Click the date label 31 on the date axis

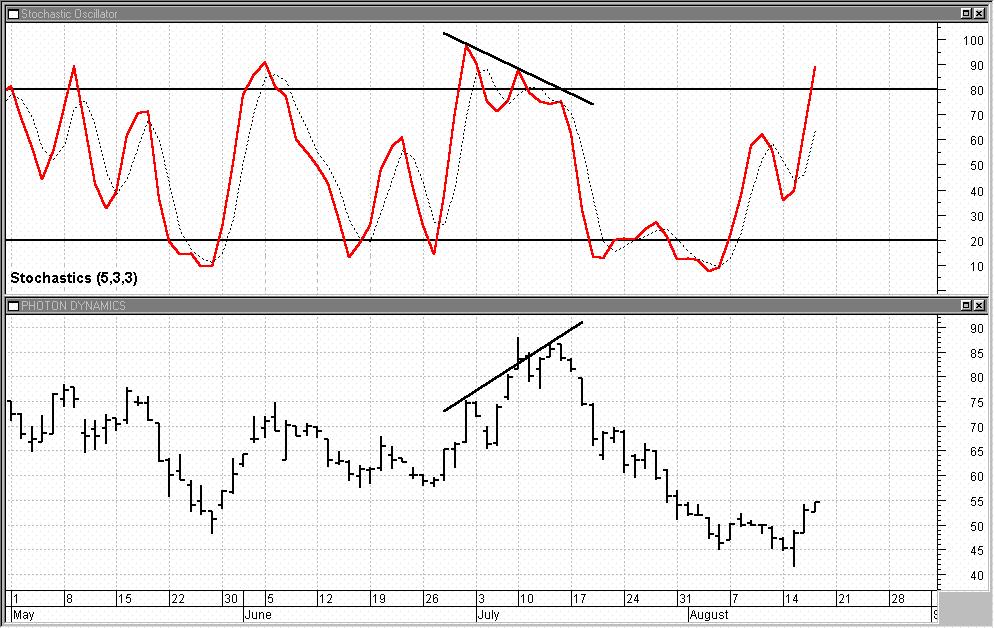point(685,599)
